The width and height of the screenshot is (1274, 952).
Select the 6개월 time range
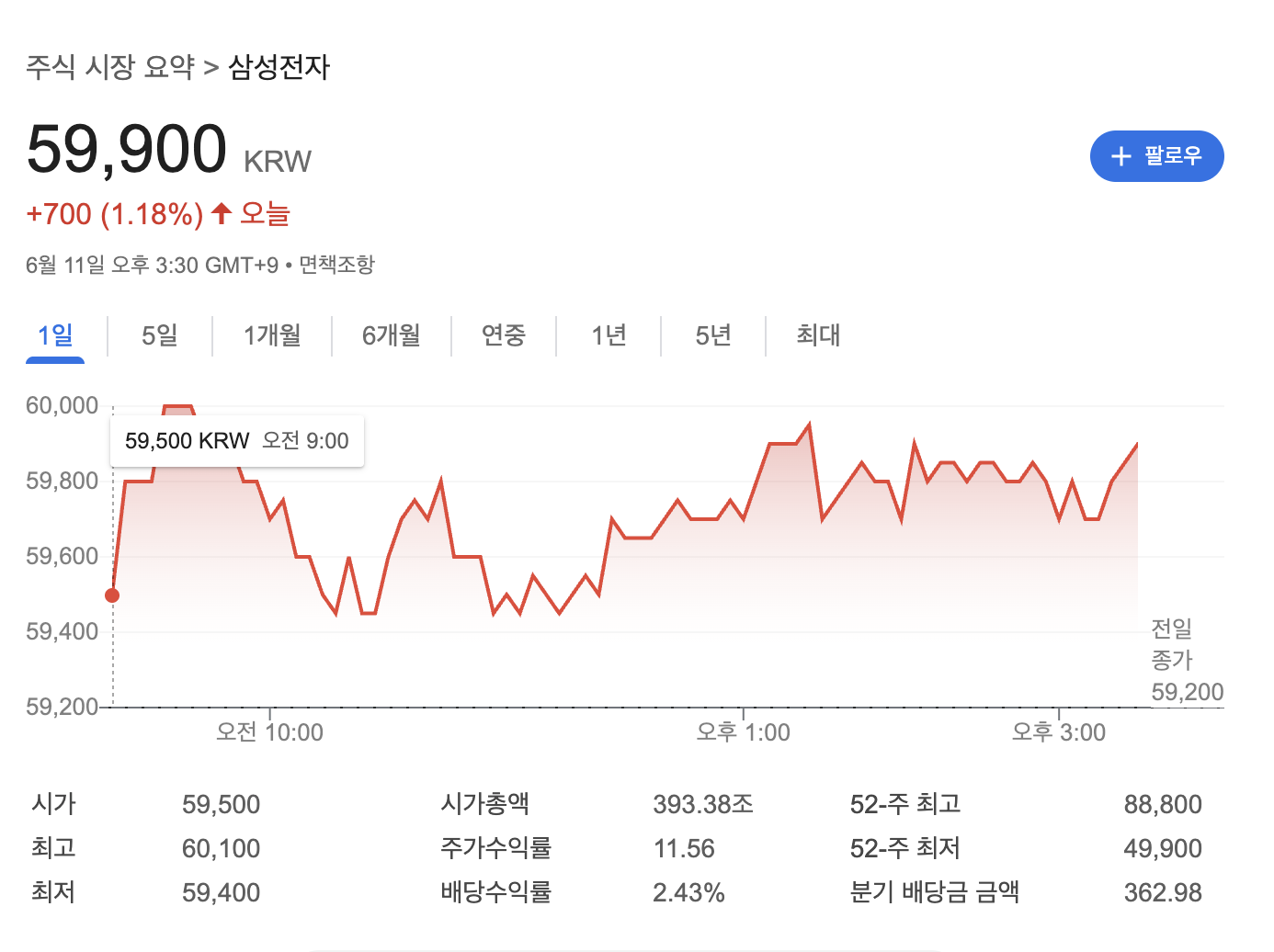pos(390,336)
